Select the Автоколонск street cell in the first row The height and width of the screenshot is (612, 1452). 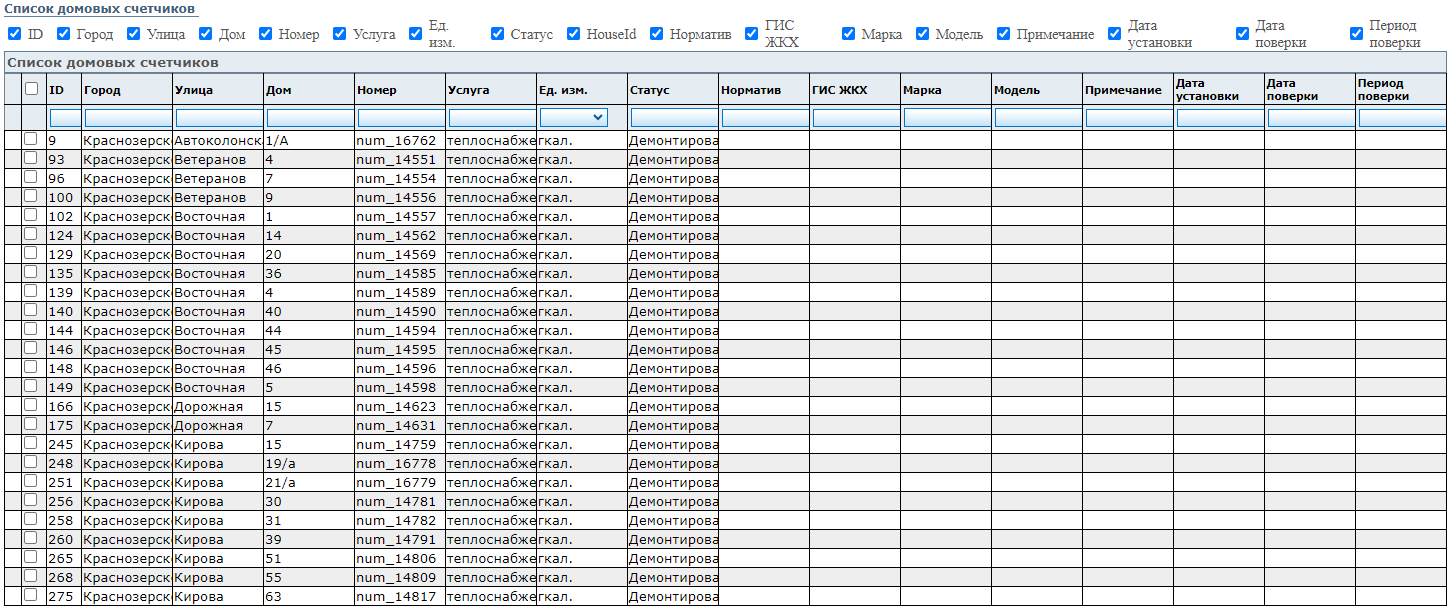(x=217, y=140)
